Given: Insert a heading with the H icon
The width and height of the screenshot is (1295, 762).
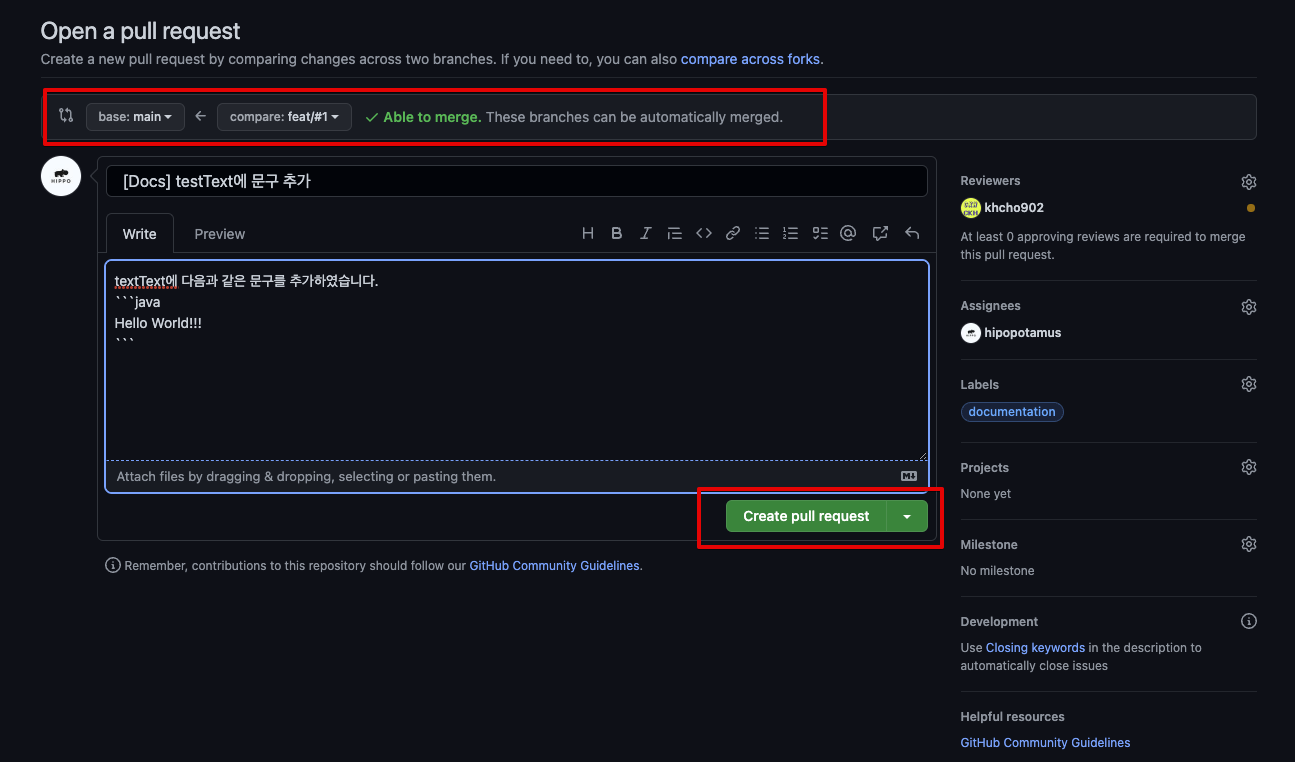Looking at the screenshot, I should pyautogui.click(x=588, y=233).
